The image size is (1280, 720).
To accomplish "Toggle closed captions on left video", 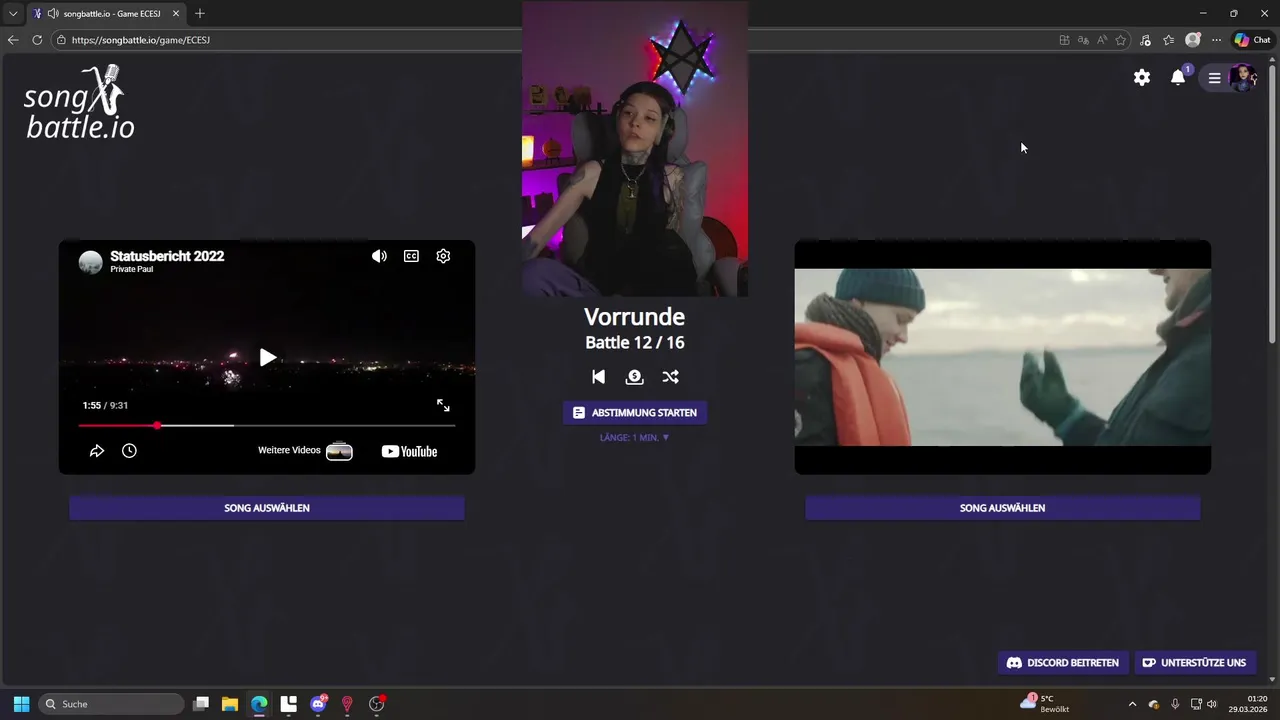I will point(411,256).
